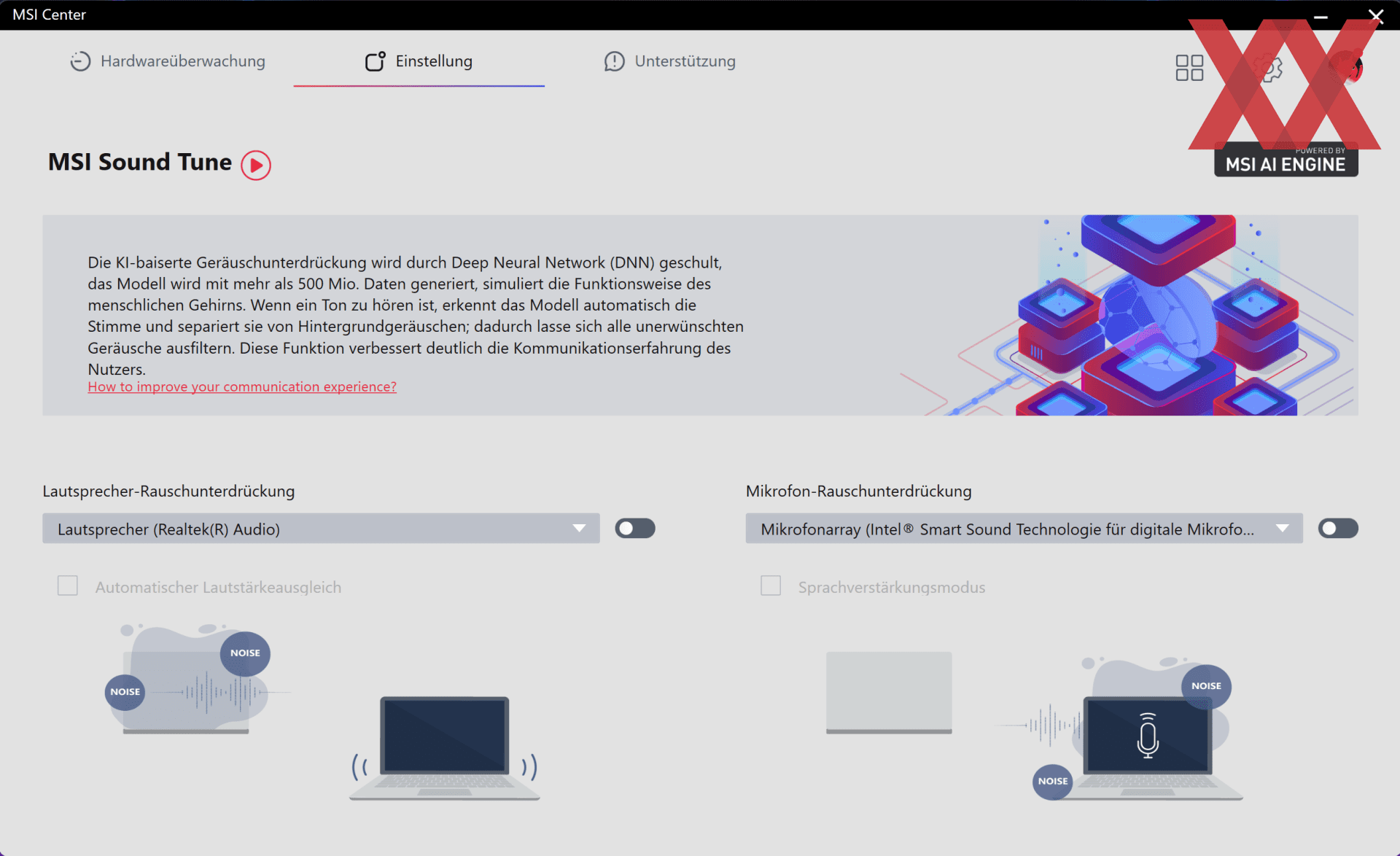Screen dimensions: 1400x856
Task: Minimize the MSI Center window
Action: click(1321, 15)
